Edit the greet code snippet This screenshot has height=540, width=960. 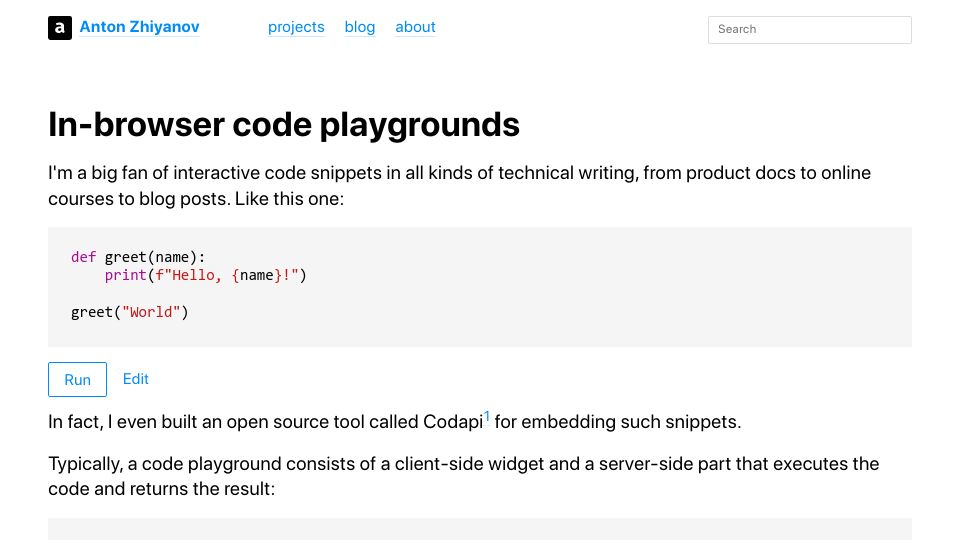click(x=135, y=379)
